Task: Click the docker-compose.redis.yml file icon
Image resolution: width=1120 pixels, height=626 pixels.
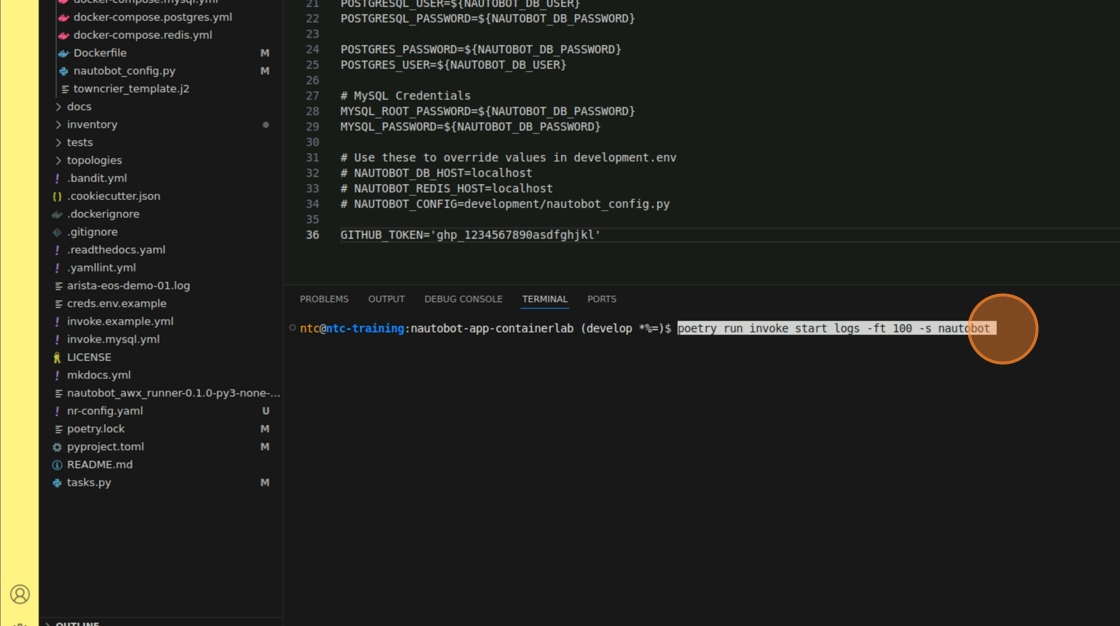Action: pyautogui.click(x=64, y=35)
